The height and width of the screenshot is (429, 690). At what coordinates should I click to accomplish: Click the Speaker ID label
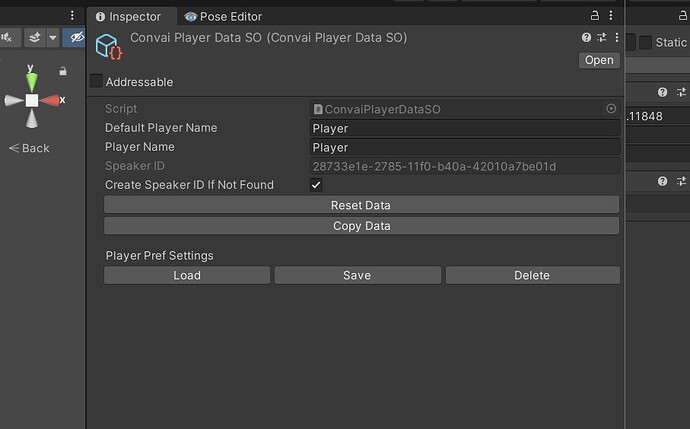coord(135,166)
